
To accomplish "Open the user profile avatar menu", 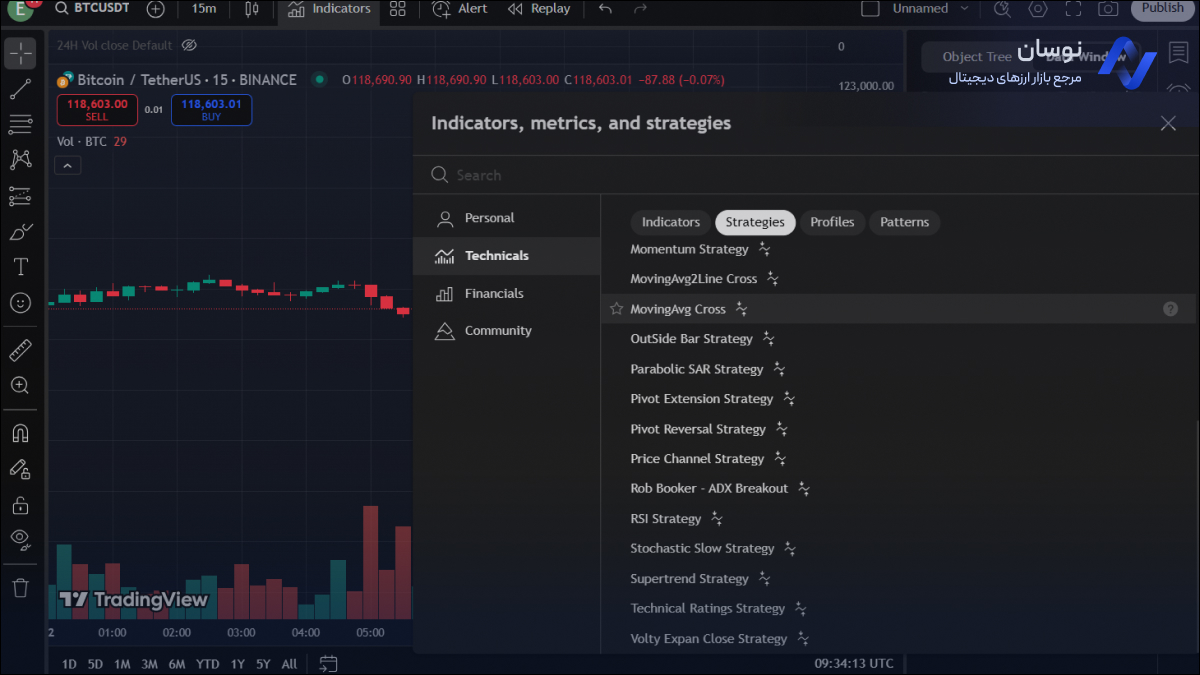I will coord(19,9).
